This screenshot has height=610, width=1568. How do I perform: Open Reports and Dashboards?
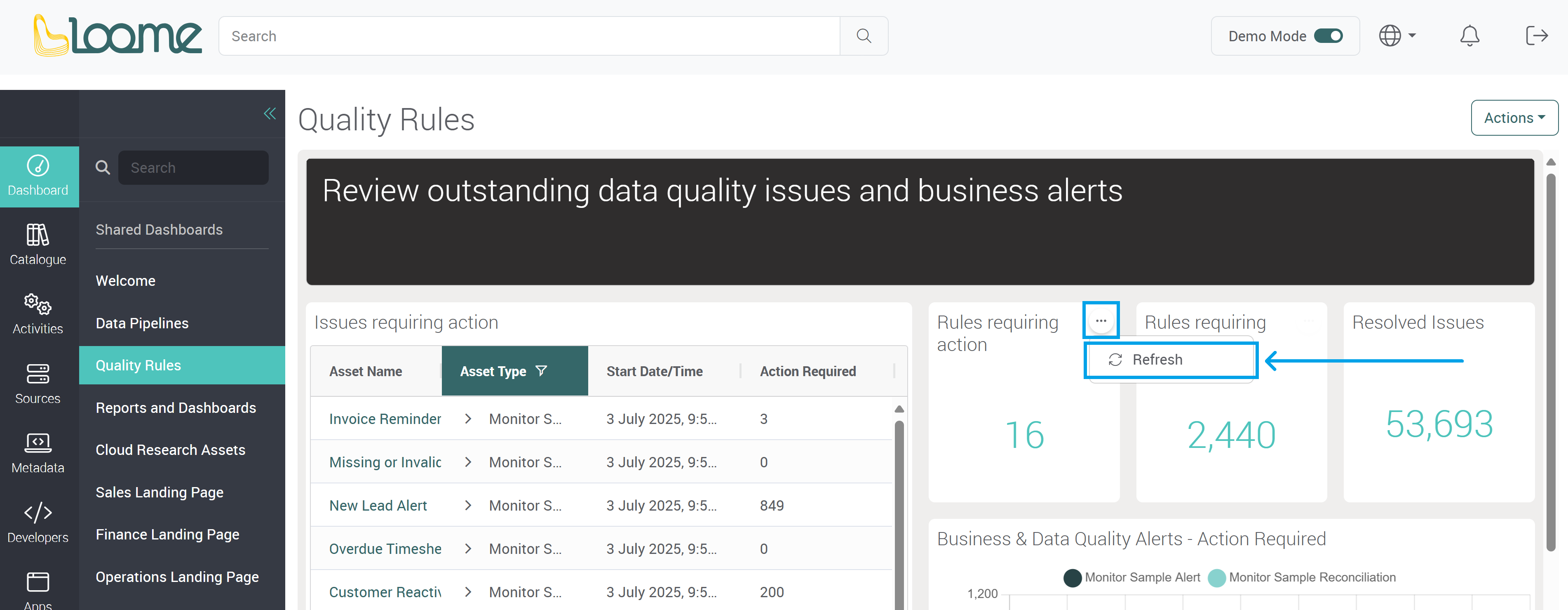[x=176, y=408]
